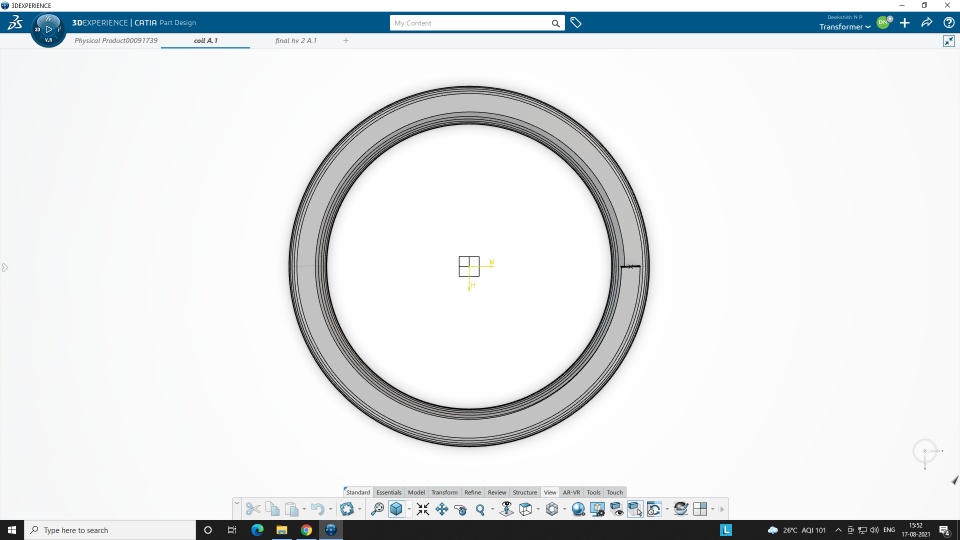This screenshot has height=540, width=960.
Task: Click the Copy icon in toolbar
Action: [x=272, y=509]
